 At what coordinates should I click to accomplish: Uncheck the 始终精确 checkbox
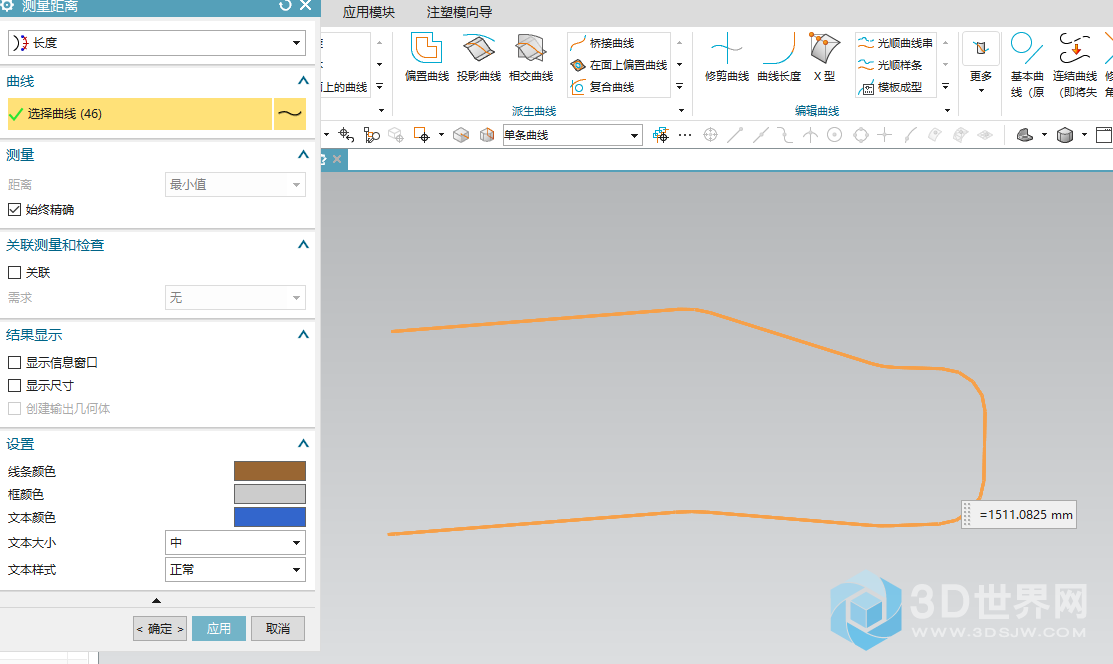click(14, 209)
